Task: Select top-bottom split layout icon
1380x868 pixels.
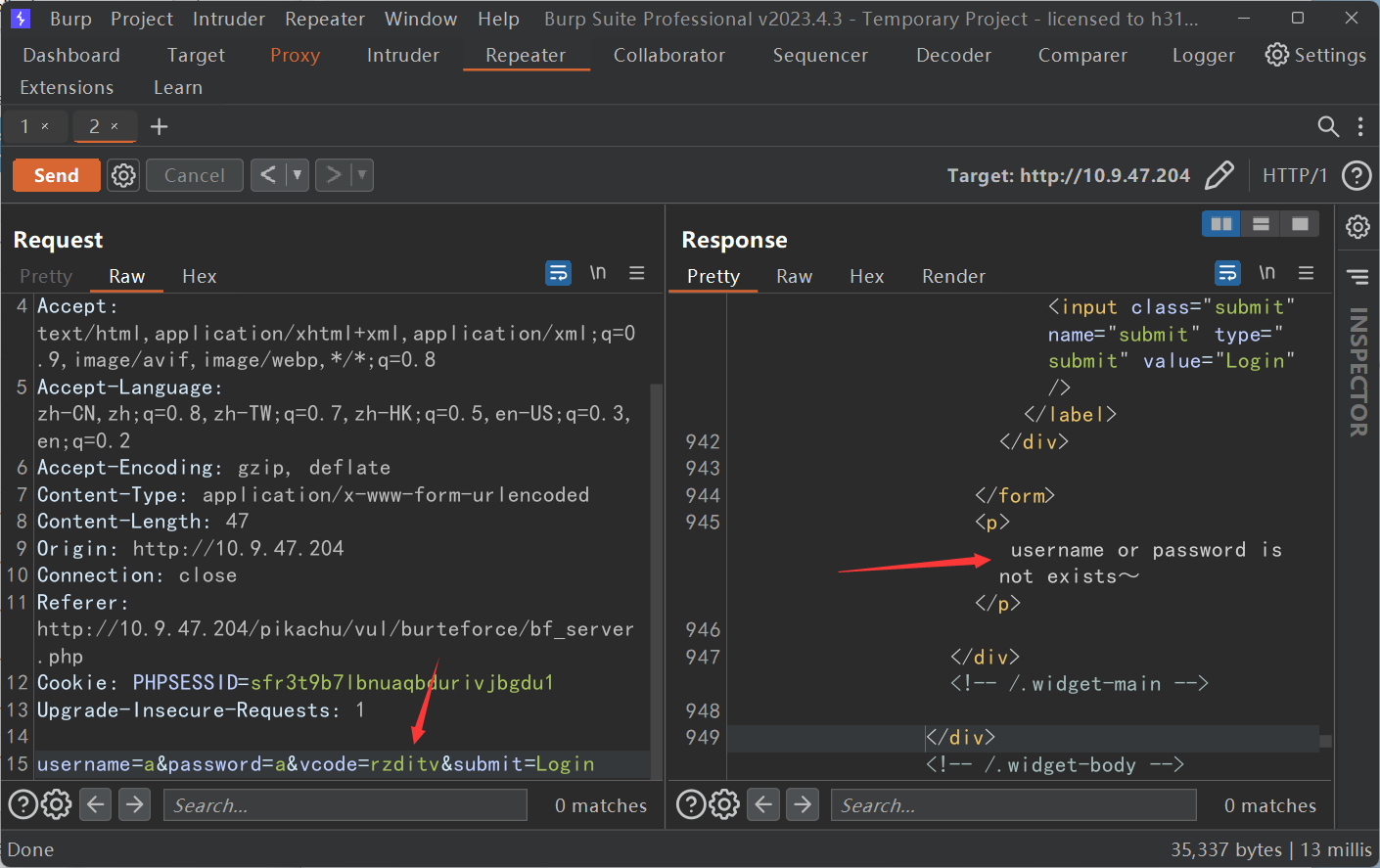Action: (1261, 224)
